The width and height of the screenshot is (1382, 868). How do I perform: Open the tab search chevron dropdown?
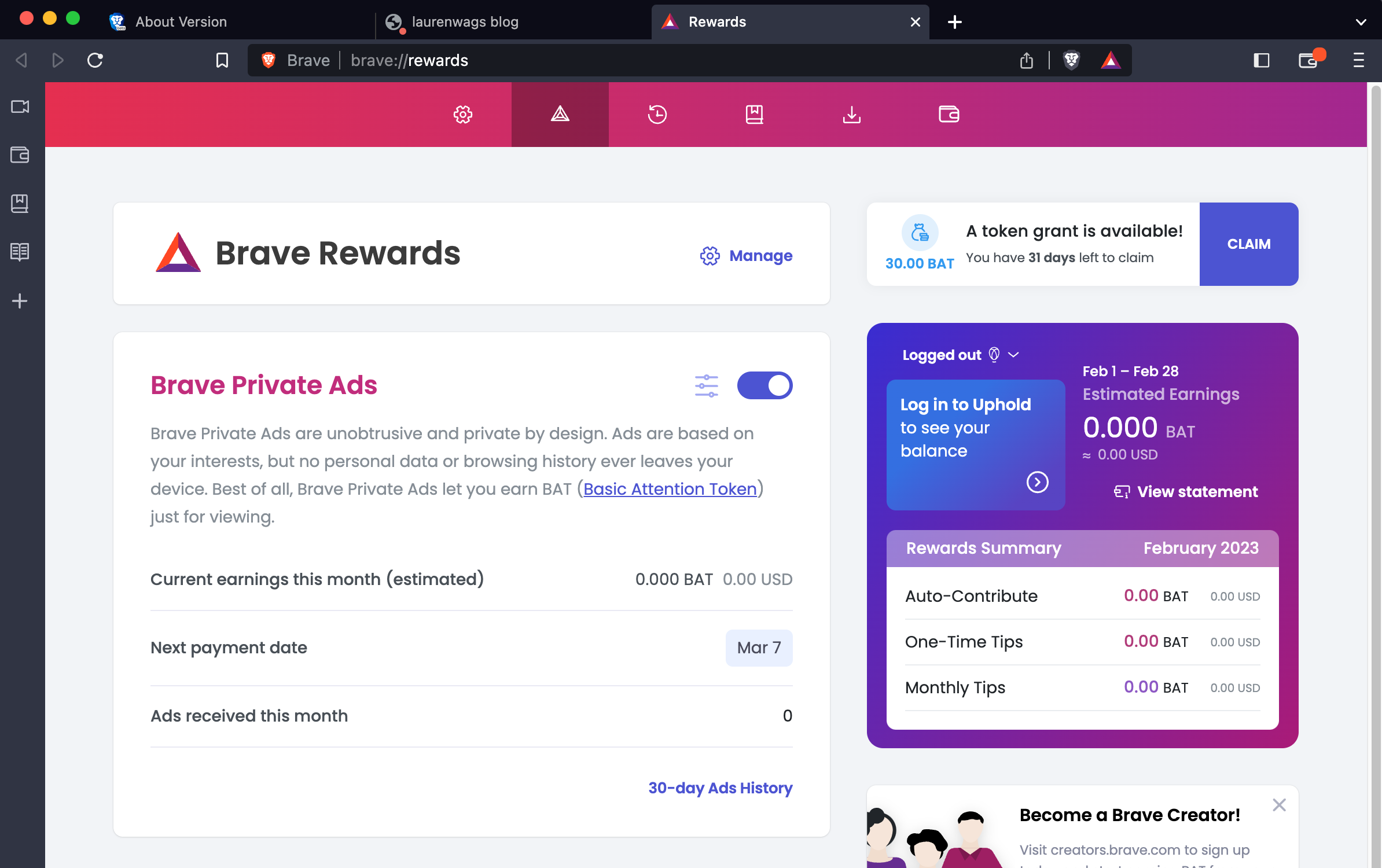pos(1361,22)
